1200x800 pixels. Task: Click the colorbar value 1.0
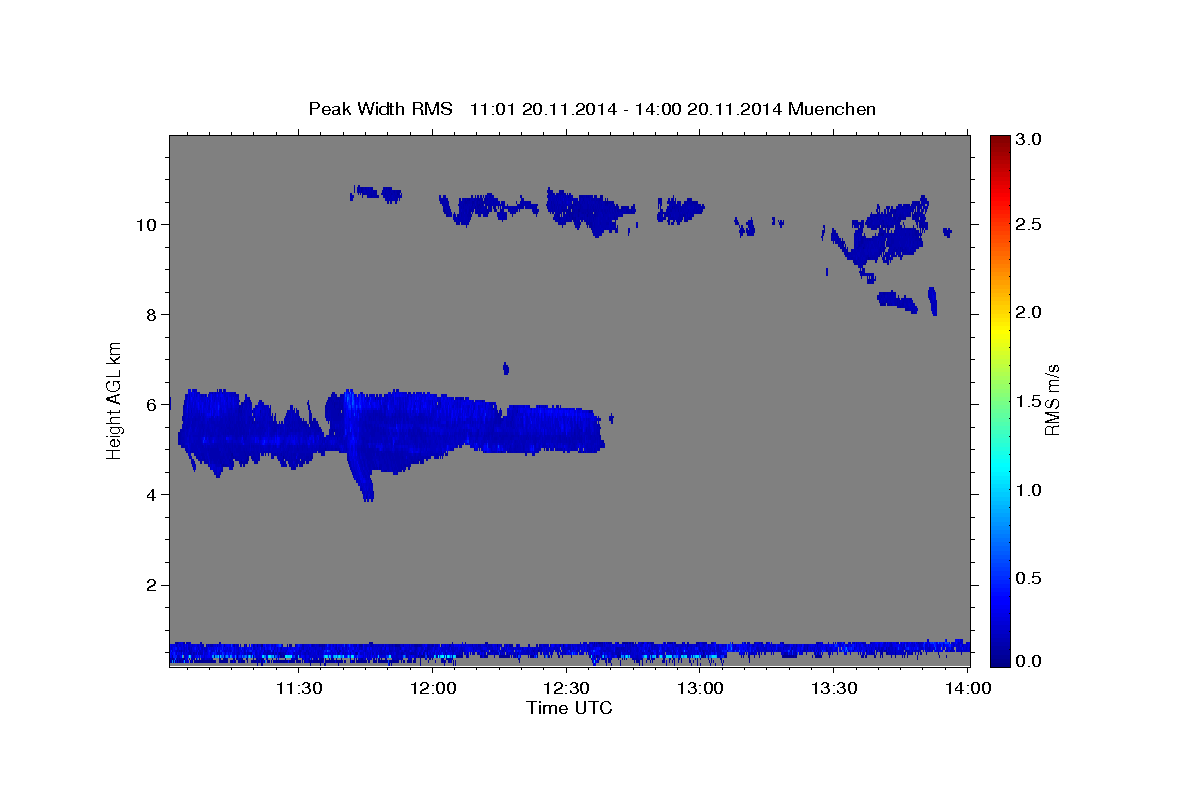(1030, 490)
